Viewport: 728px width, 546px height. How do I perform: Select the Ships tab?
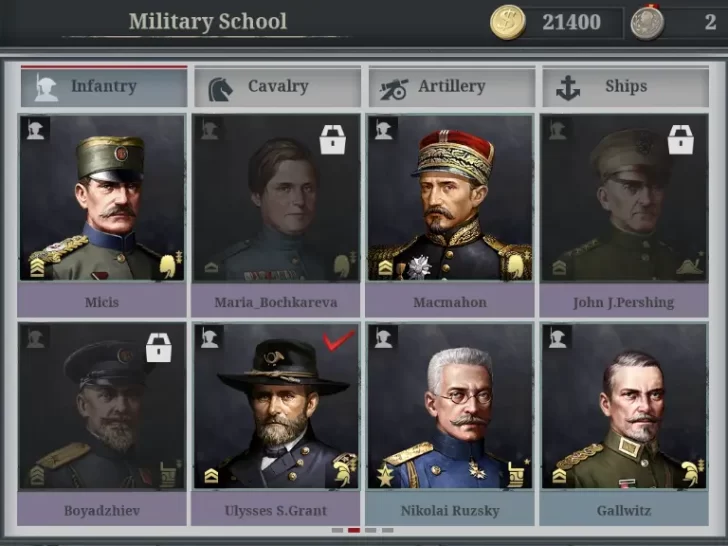(x=625, y=87)
